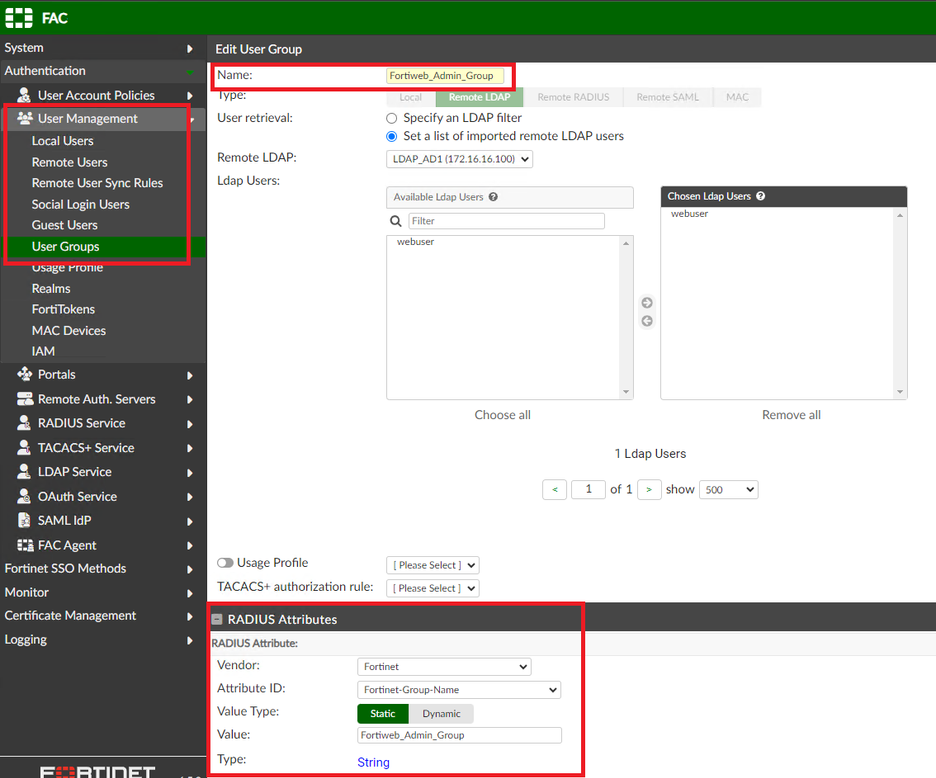Toggle the Usage Profile switch
The width and height of the screenshot is (936, 778).
(x=225, y=562)
